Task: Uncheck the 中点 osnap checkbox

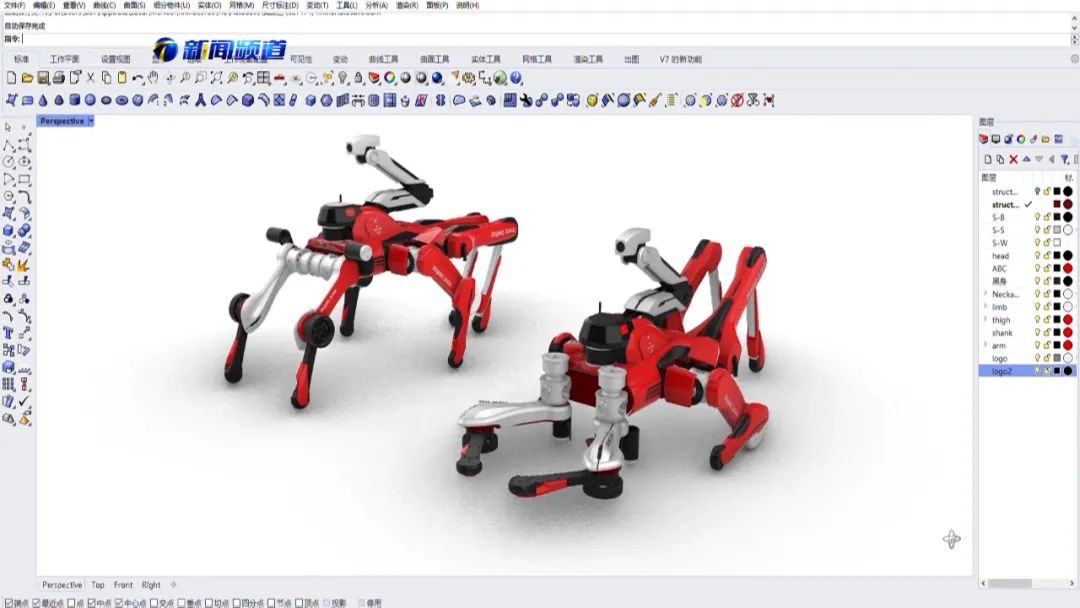Action: click(x=92, y=603)
